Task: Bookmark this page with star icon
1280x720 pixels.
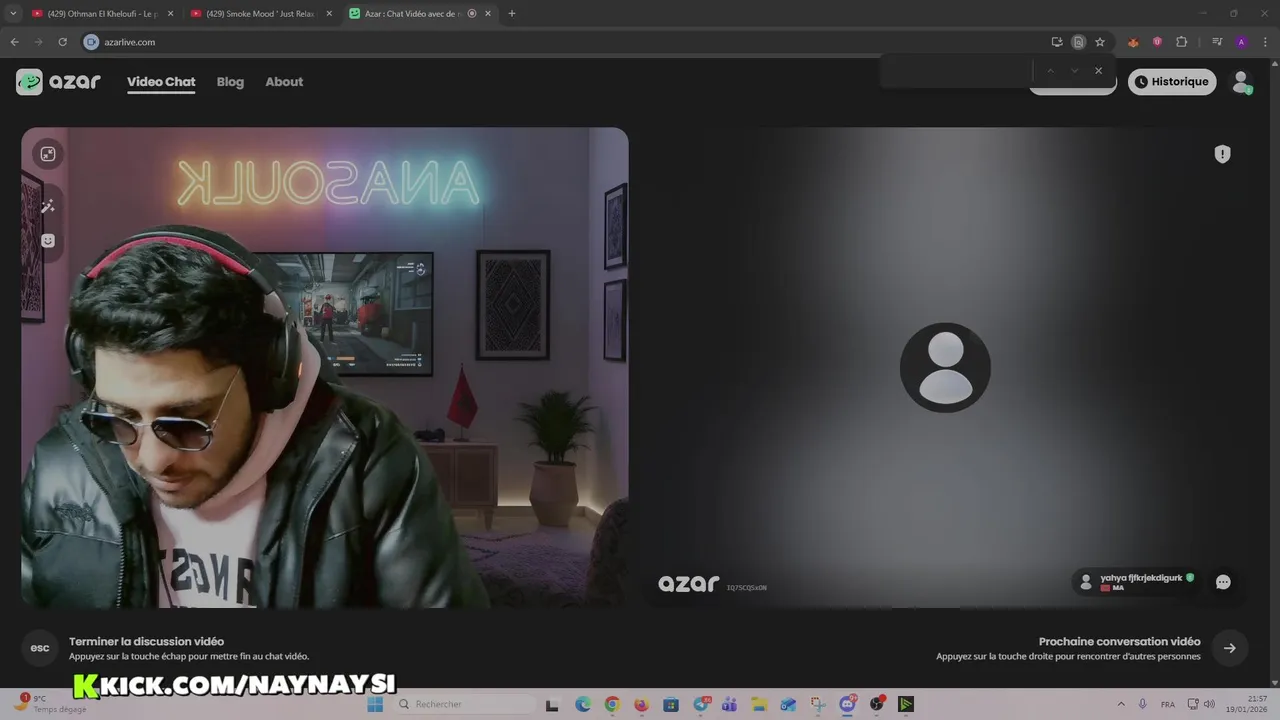Action: (1100, 42)
